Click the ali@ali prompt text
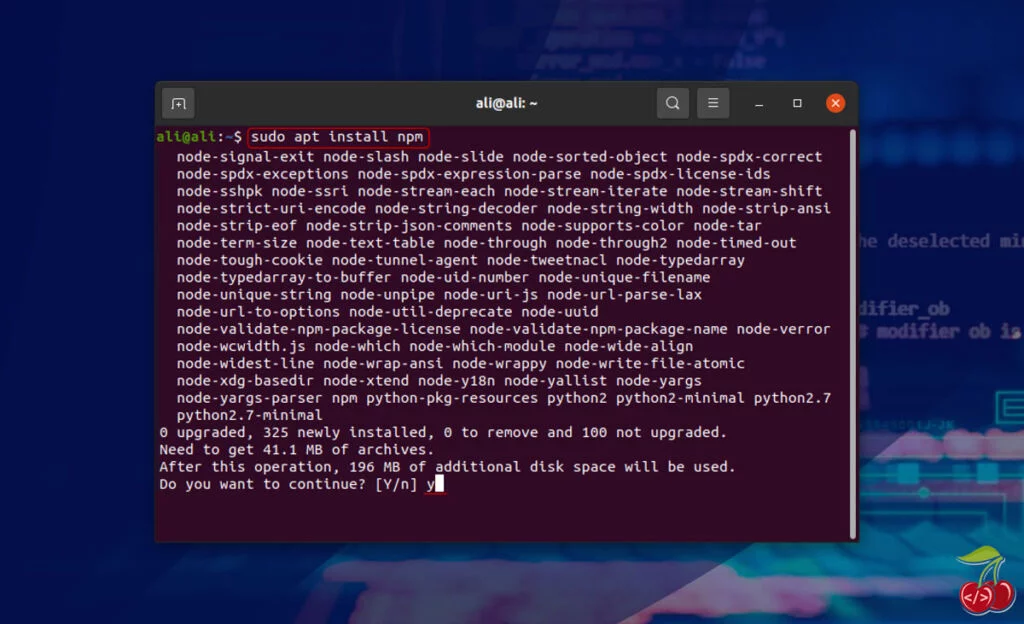The image size is (1024, 624). [185, 136]
